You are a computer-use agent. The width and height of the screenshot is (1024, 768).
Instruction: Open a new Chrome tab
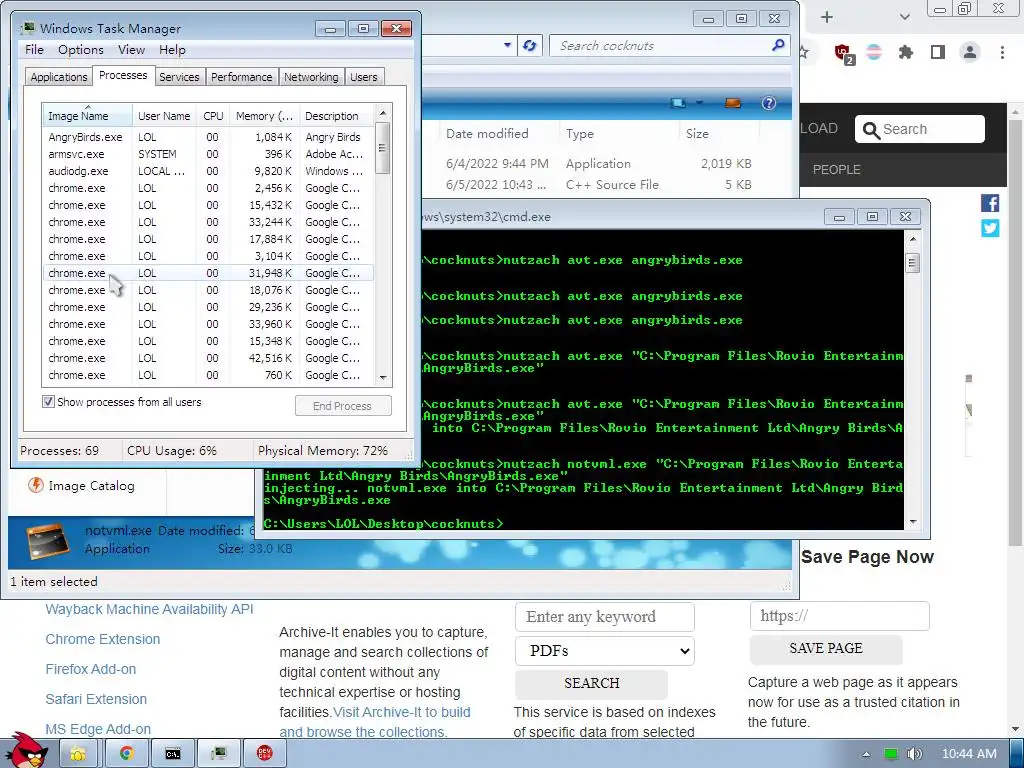coord(827,17)
